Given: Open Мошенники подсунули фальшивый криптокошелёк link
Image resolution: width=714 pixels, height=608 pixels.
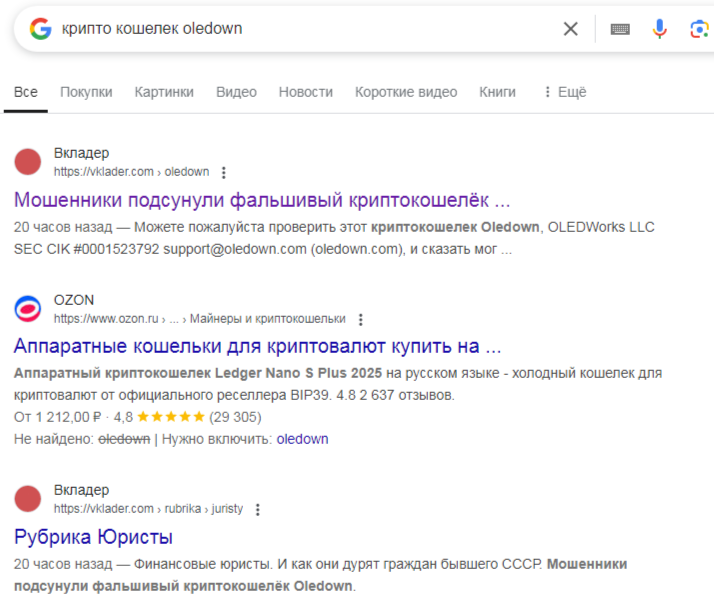Looking at the screenshot, I should (262, 200).
